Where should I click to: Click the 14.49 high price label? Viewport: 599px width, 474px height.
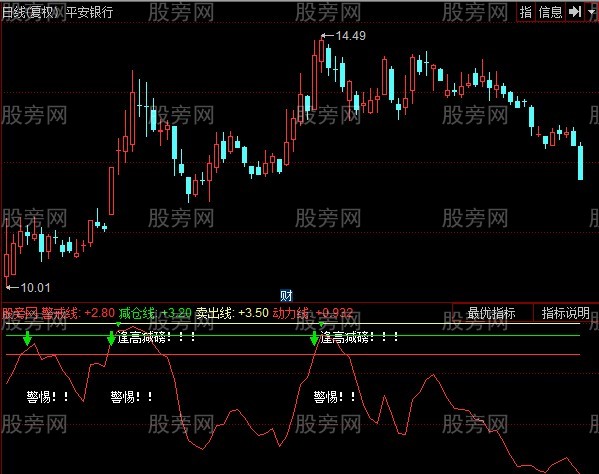tap(350, 36)
